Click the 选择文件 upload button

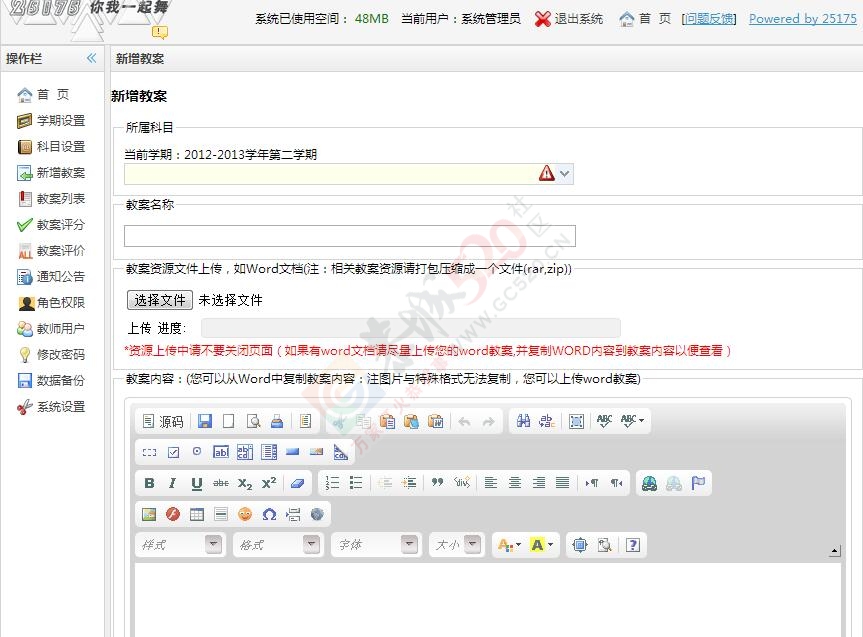[160, 300]
